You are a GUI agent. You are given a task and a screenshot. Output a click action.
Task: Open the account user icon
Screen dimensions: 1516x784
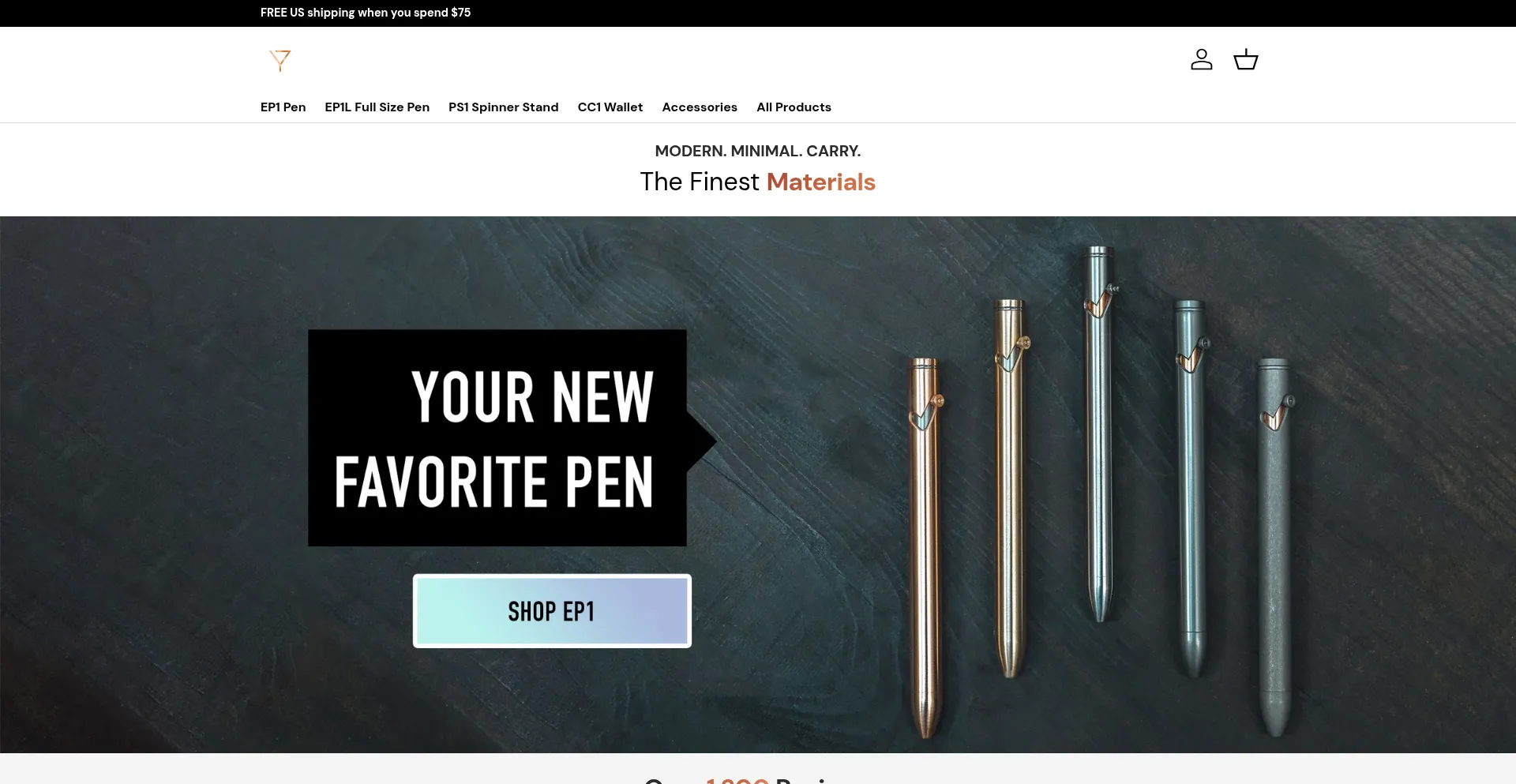[x=1201, y=59]
